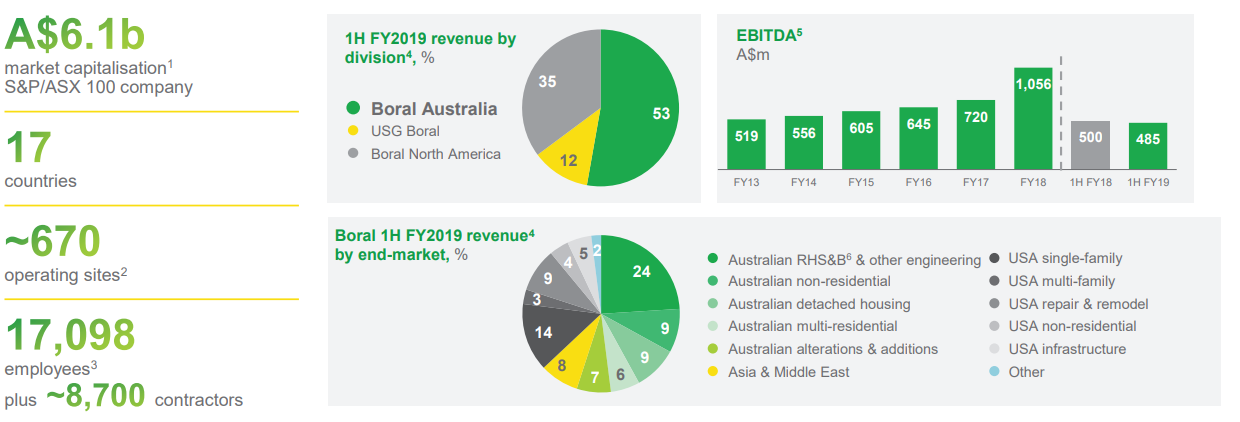
Task: Click the legend dot for Australian multi-residential
Action: (x=712, y=326)
